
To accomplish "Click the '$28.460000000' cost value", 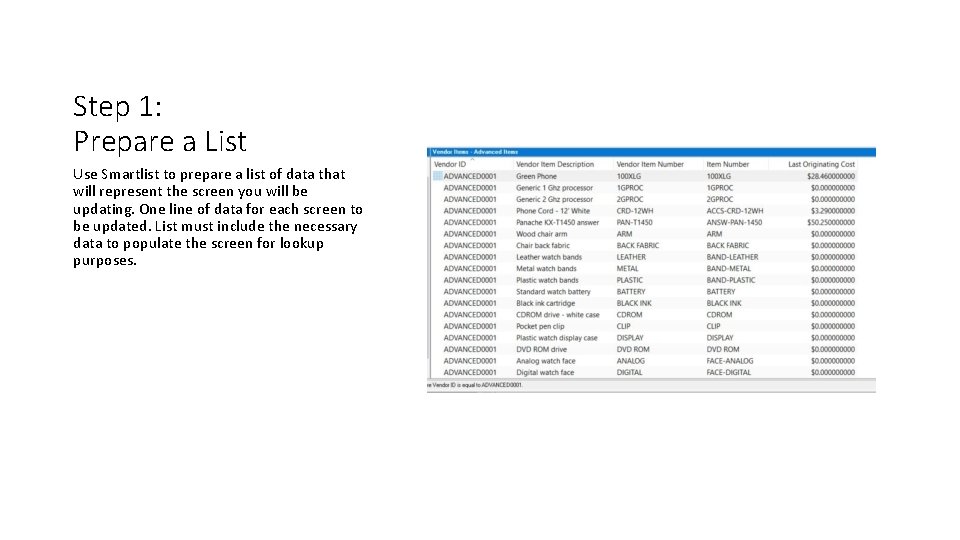I will click(x=831, y=176).
